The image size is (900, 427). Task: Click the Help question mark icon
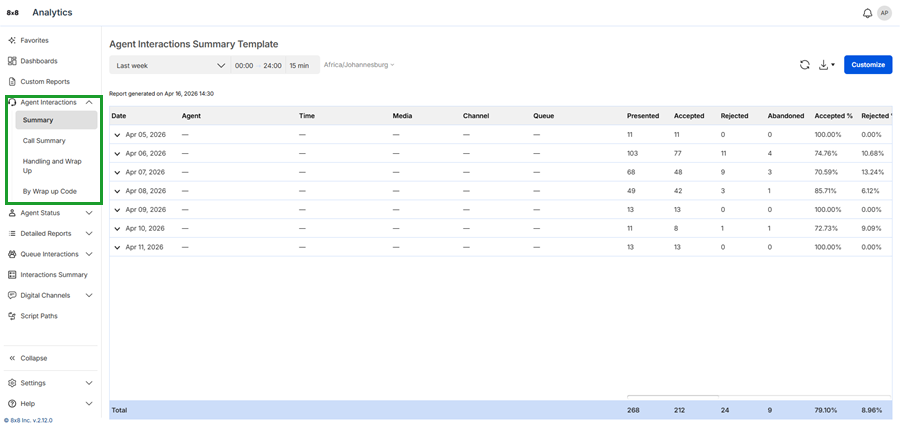pyautogui.click(x=12, y=403)
